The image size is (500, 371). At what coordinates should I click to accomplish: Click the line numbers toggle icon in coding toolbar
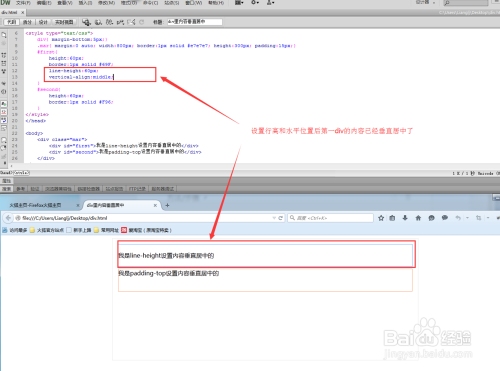[x=4, y=104]
